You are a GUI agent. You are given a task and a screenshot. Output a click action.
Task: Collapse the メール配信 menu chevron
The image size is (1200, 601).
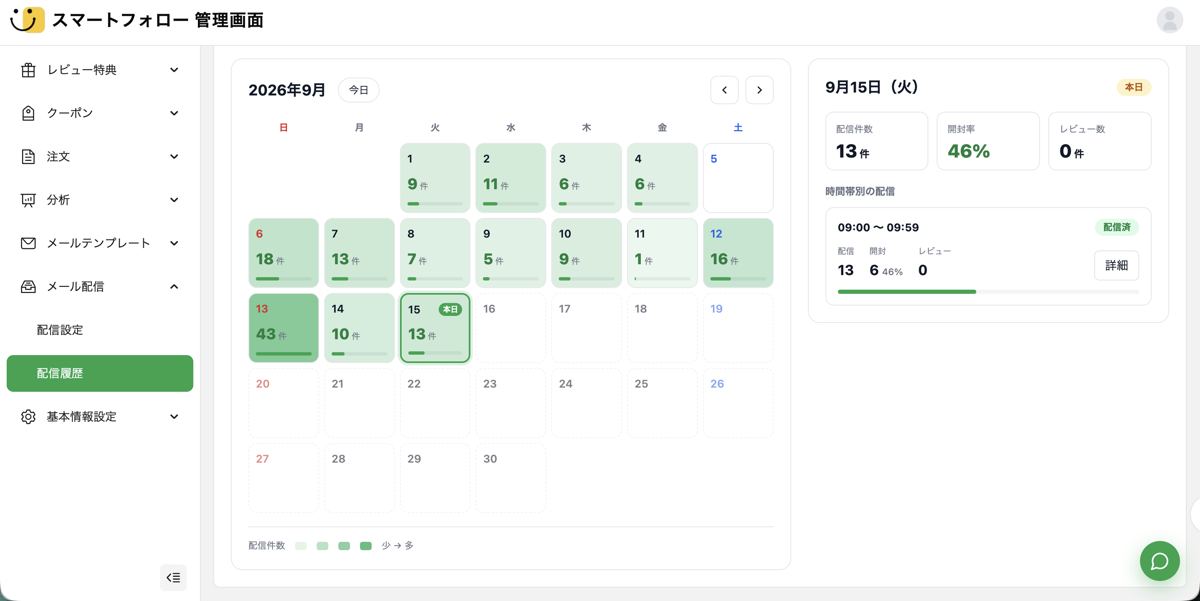tap(174, 287)
